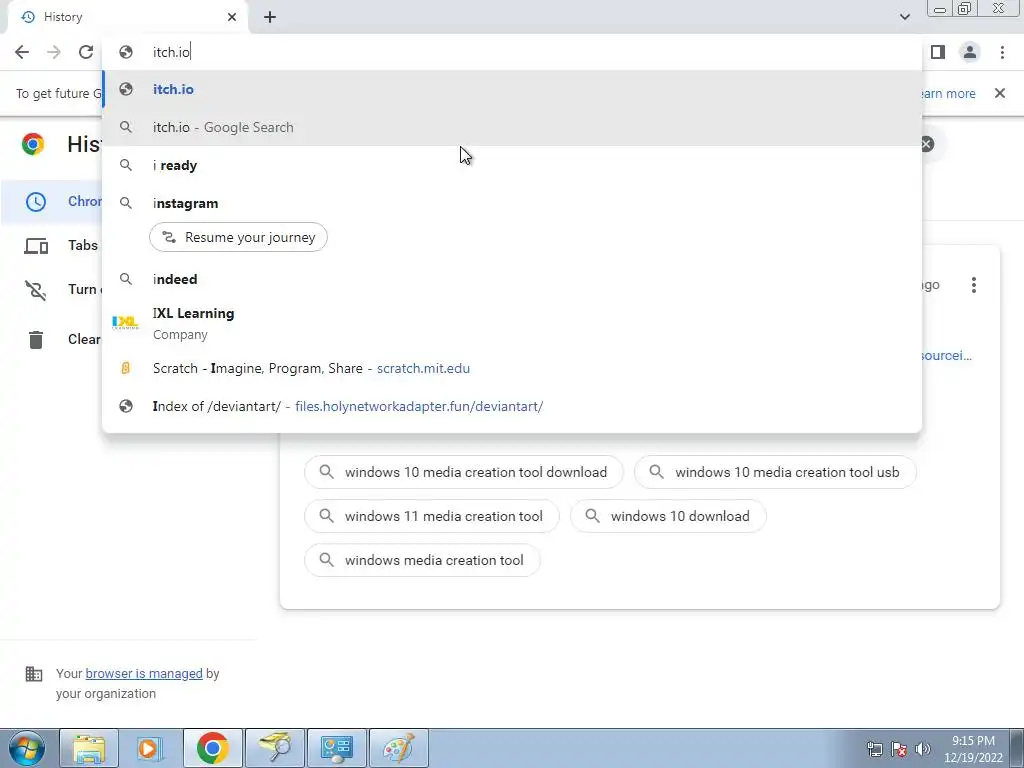Click the managed organization building icon

pos(34,673)
